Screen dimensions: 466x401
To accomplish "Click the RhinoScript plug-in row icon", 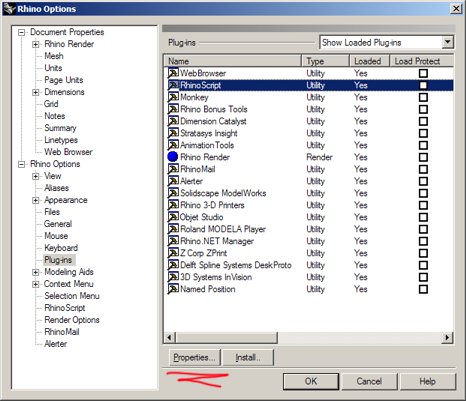I will coord(173,85).
